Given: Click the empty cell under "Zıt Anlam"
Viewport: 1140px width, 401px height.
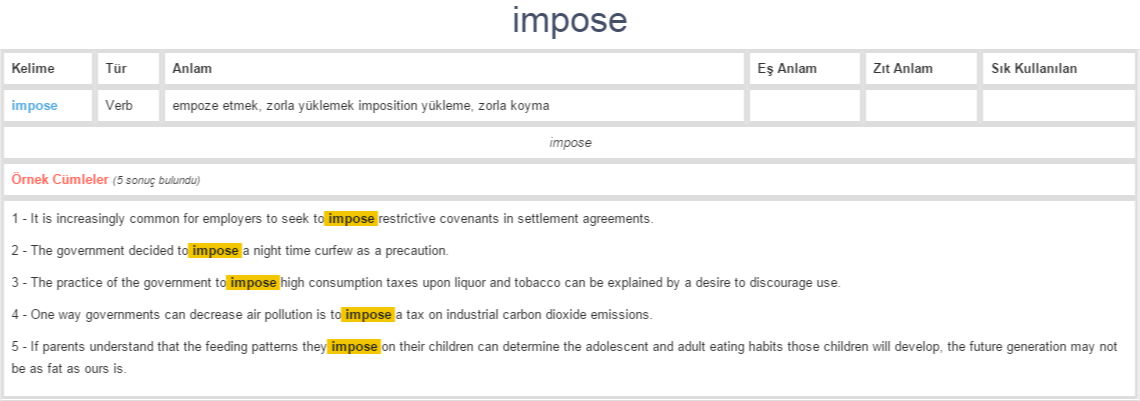Looking at the screenshot, I should (x=920, y=105).
